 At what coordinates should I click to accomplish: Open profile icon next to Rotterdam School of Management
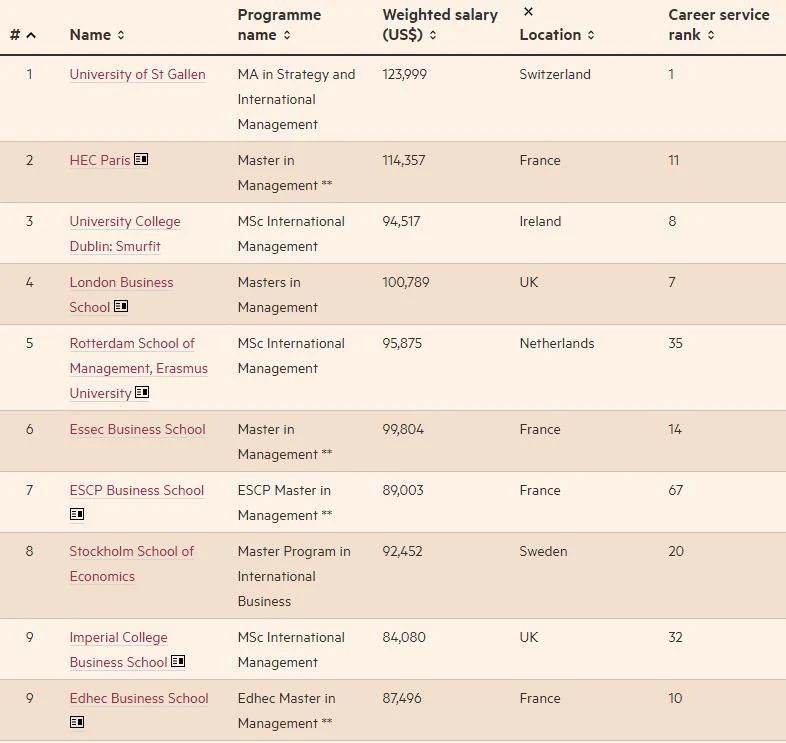pyautogui.click(x=142, y=392)
